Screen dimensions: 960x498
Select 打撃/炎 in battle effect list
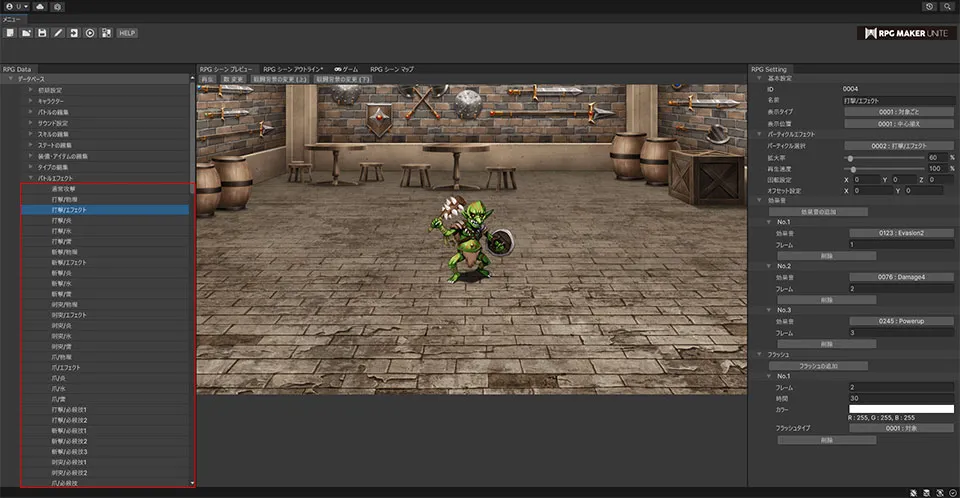[63, 221]
